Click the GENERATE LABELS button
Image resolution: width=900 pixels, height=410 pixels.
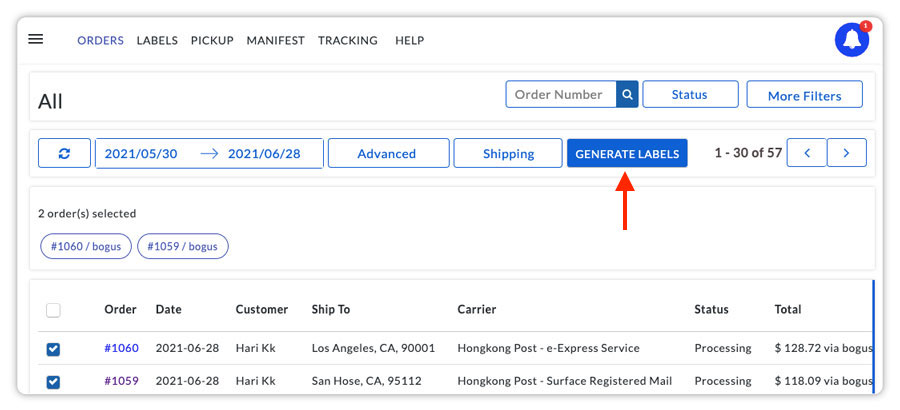tap(627, 153)
